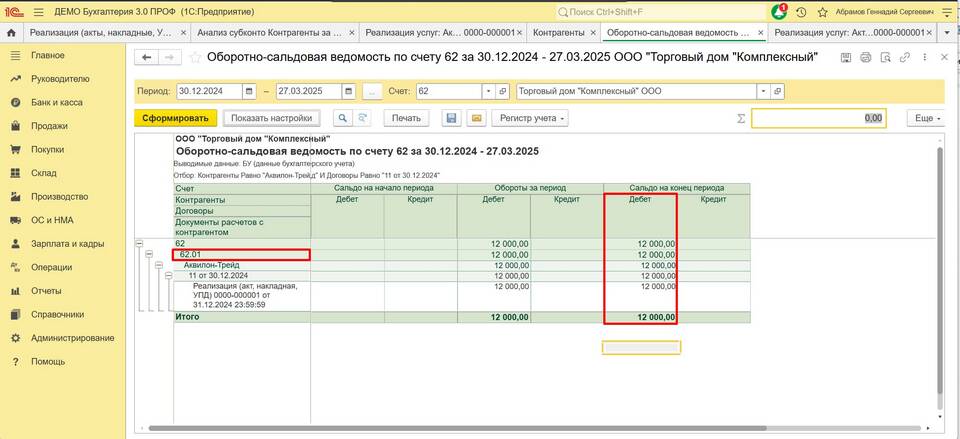Open Зарплата и кадры section
The image size is (960, 439).
coord(67,244)
